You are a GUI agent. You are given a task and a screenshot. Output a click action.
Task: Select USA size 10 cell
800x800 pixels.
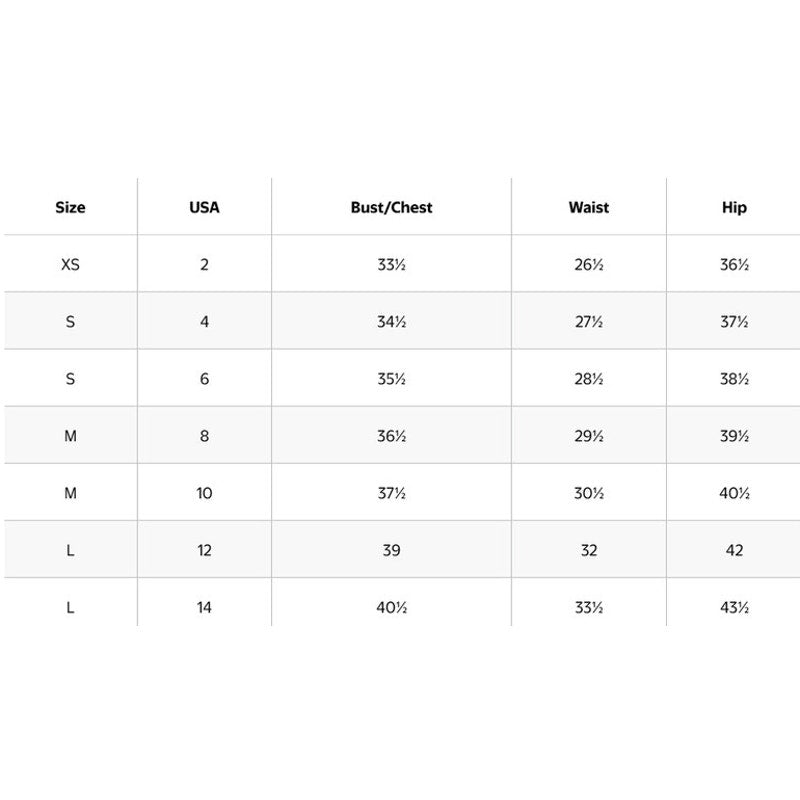(x=204, y=493)
